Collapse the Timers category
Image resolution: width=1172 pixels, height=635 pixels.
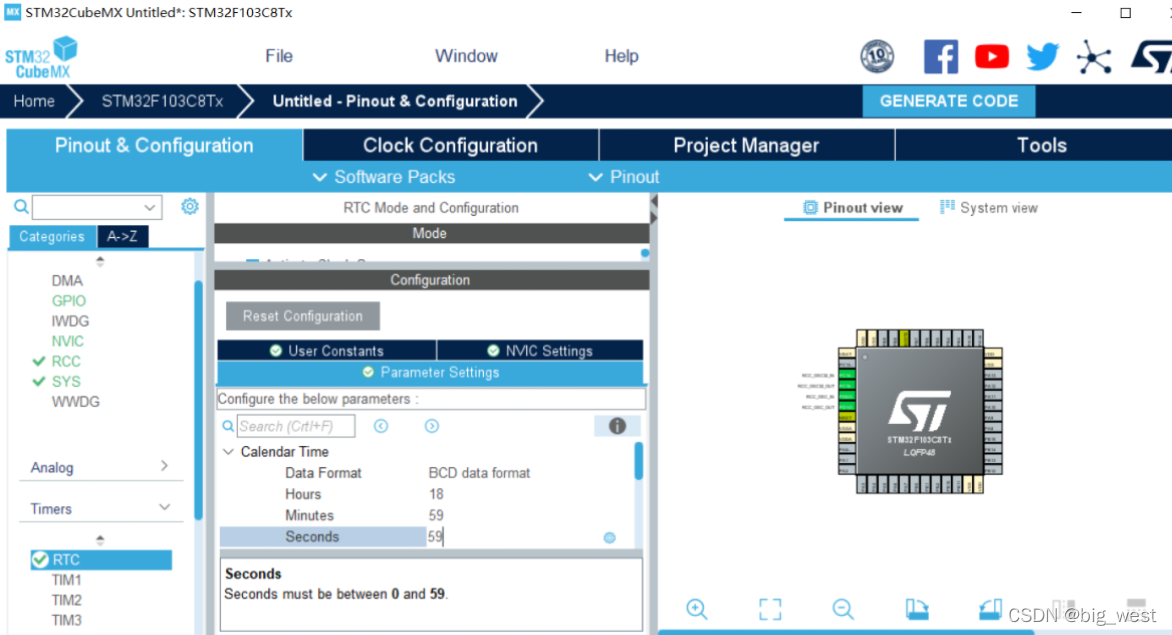99,509
